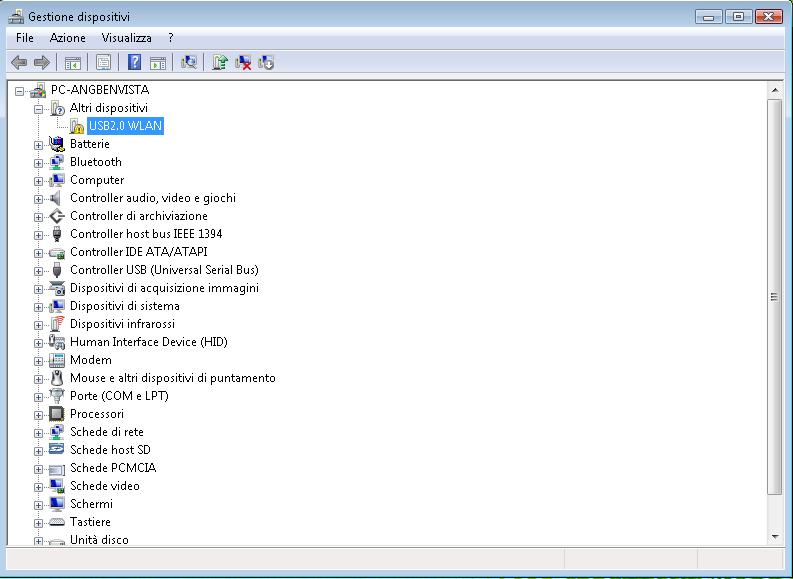Screen dimensions: 793x579
Task: Expand Human Interface Device (HID)
Action: (38, 343)
